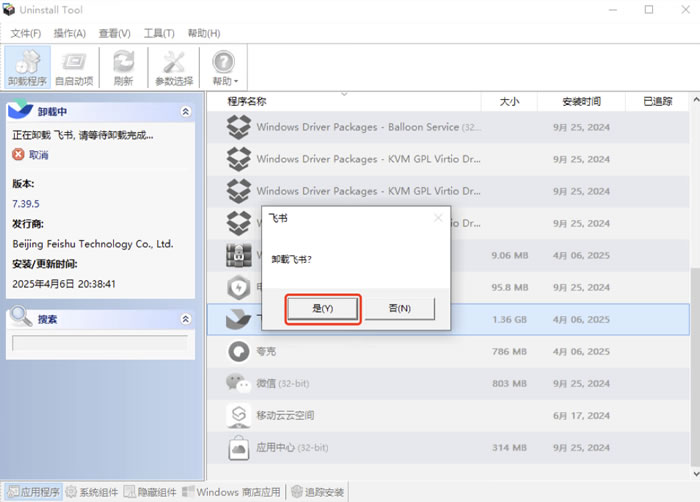The width and height of the screenshot is (700, 502).
Task: Click the 取消 cancel link
Action: click(38, 155)
